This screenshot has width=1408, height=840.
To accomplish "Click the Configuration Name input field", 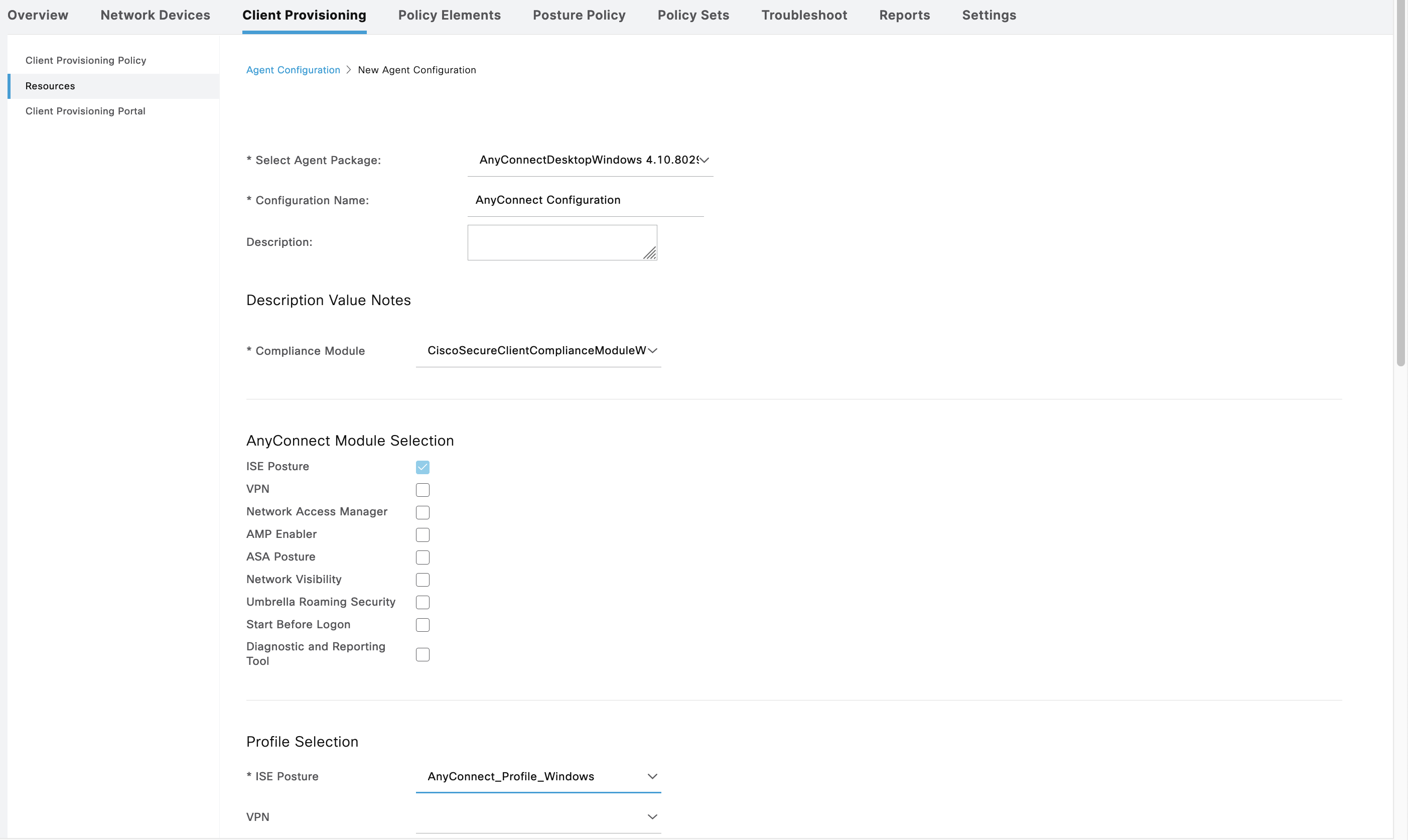I will pos(585,200).
